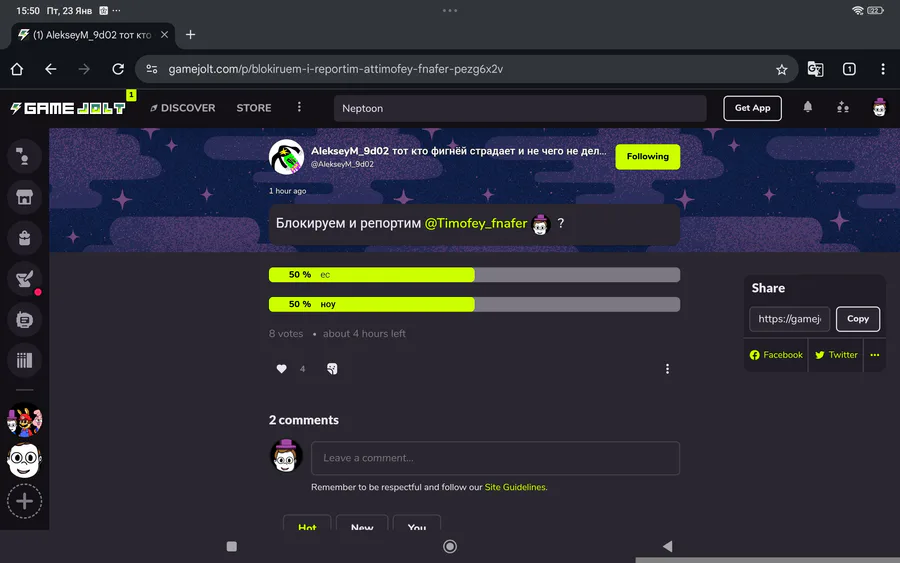Open the Discover section
The image size is (900, 563).
[183, 108]
